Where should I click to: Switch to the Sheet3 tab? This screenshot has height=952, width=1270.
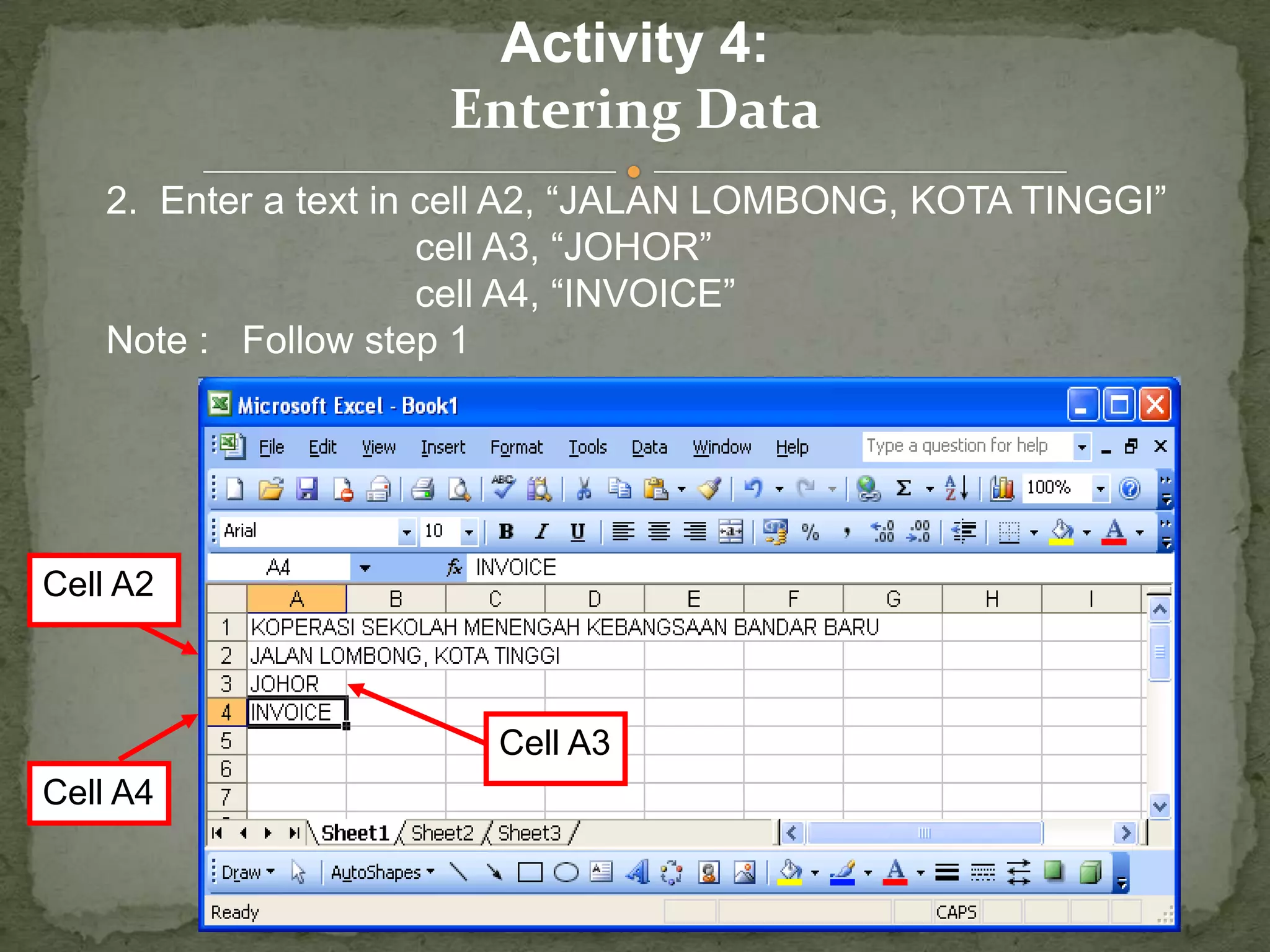pyautogui.click(x=529, y=833)
